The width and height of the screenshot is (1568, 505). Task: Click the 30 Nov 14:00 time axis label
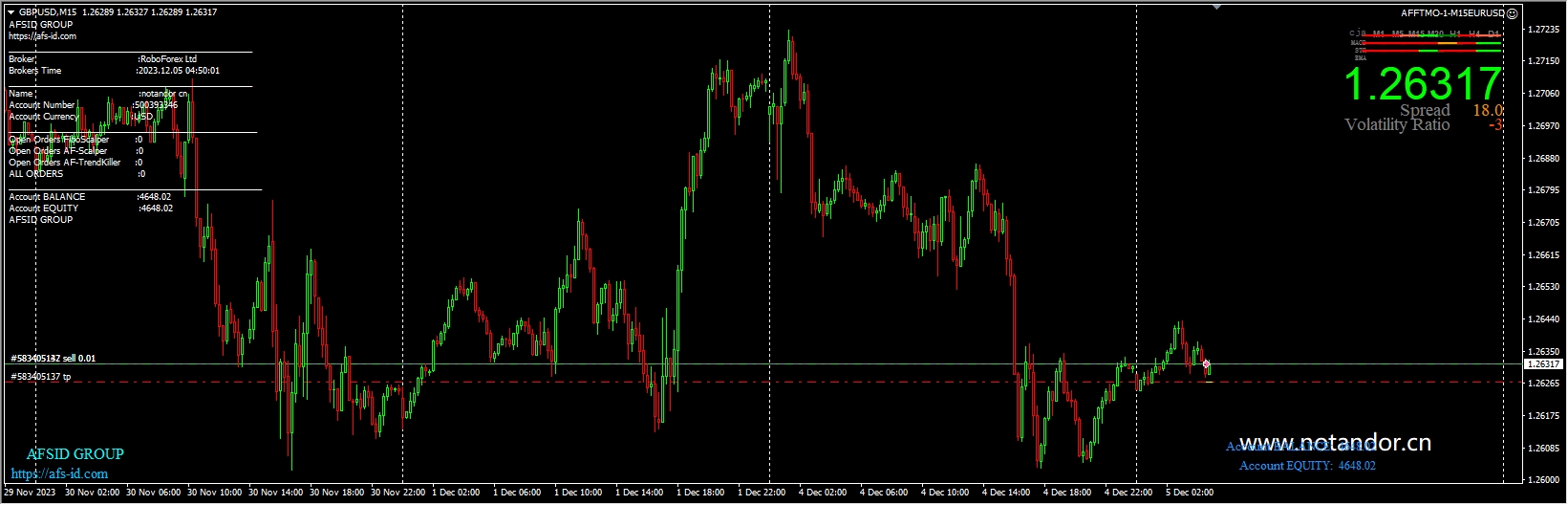tap(275, 493)
